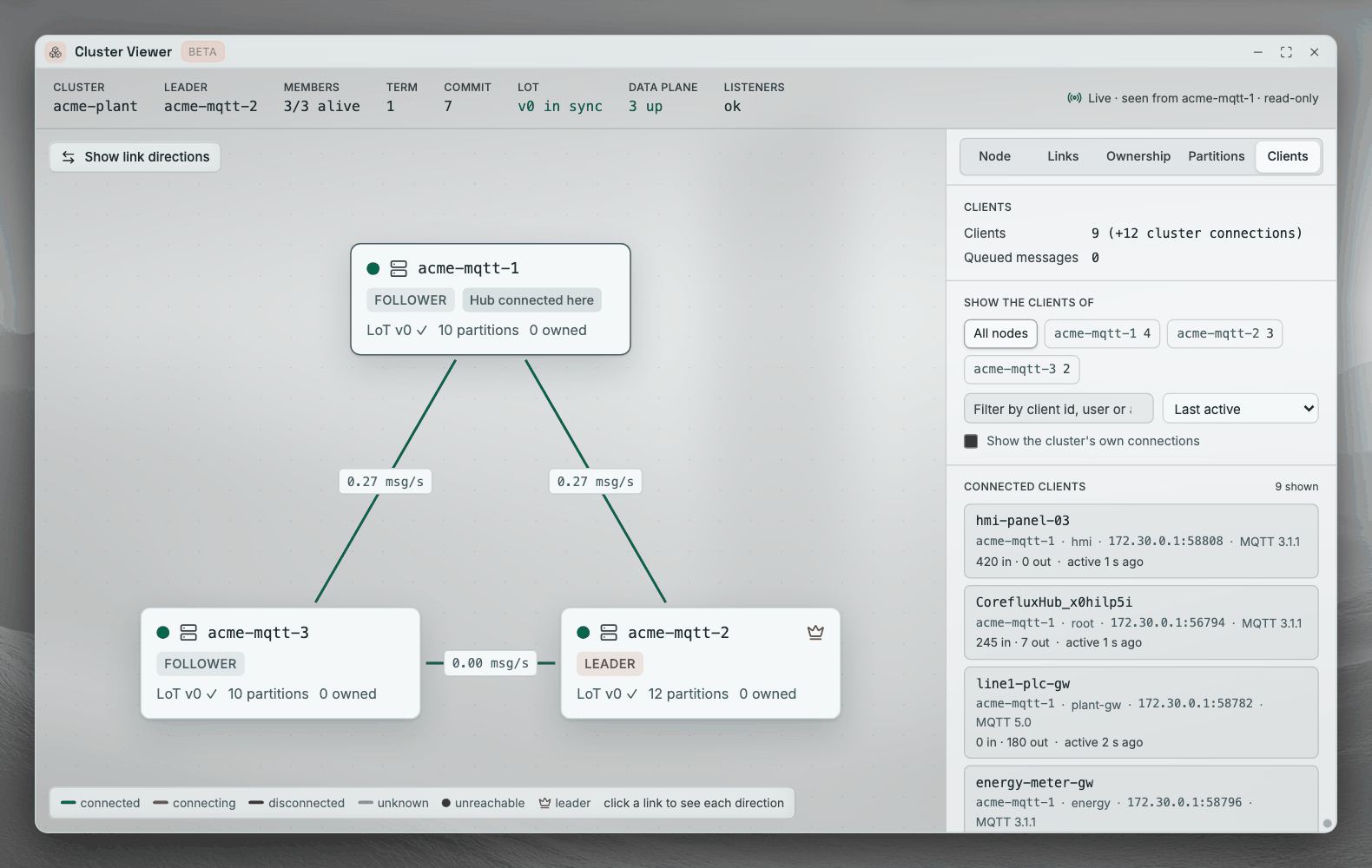Enable Show the cluster's own connections checkbox
Screen dimensions: 1372x868
pyautogui.click(x=971, y=441)
